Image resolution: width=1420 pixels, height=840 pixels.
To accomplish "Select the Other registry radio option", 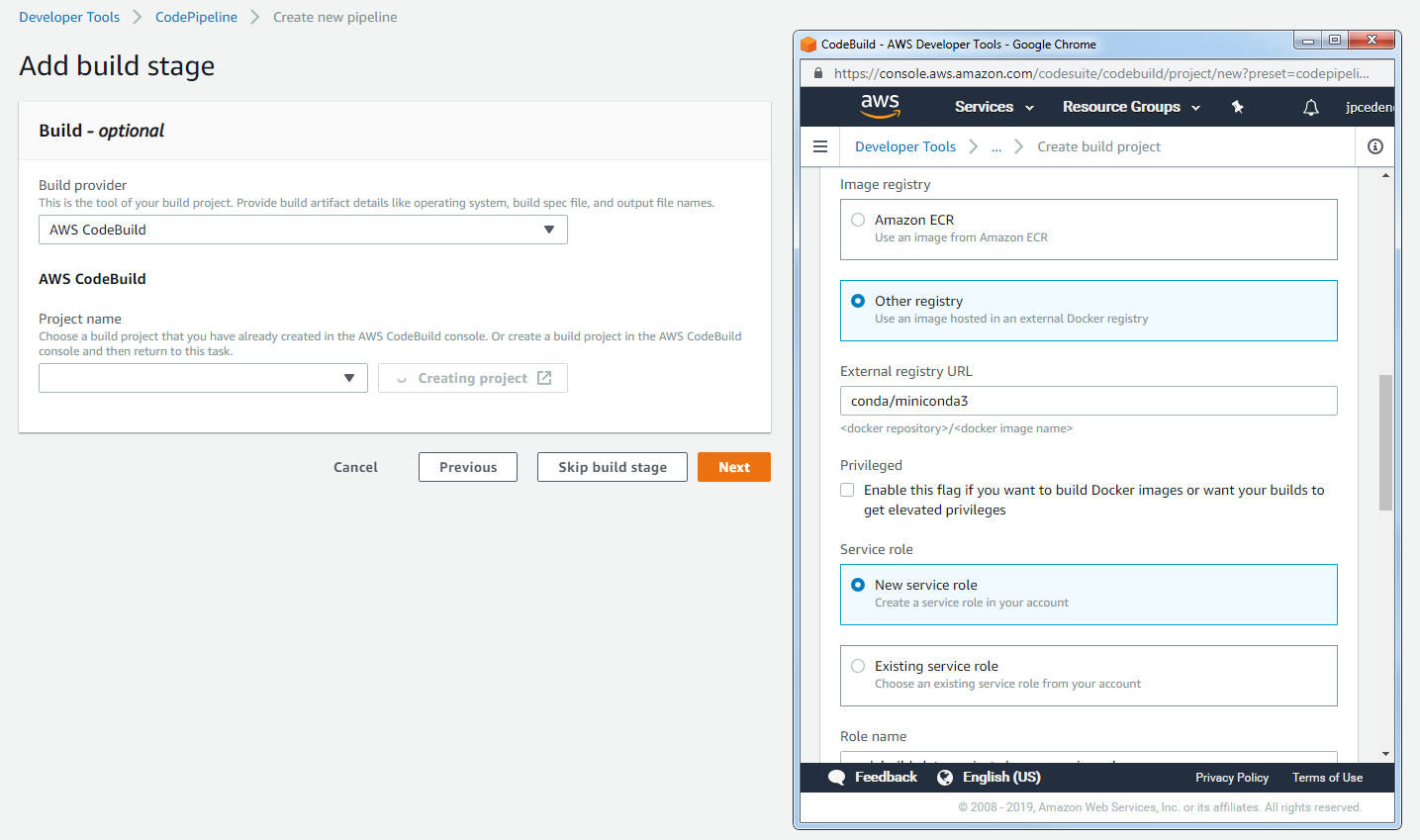I will tap(858, 301).
